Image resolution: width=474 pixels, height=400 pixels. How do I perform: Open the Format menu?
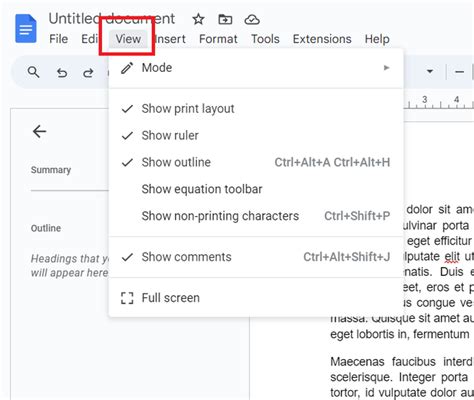218,39
